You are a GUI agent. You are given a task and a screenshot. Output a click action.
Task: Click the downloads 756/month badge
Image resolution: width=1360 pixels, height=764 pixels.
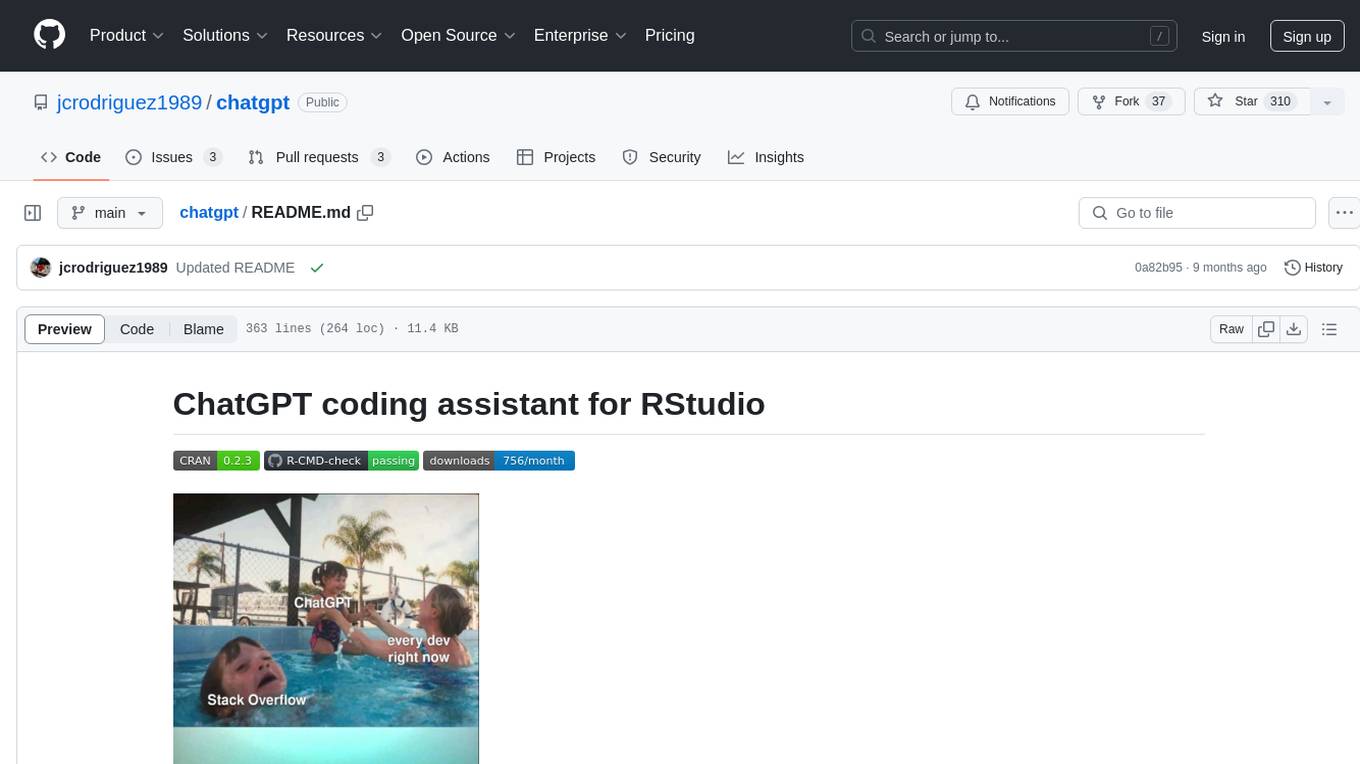(499, 461)
